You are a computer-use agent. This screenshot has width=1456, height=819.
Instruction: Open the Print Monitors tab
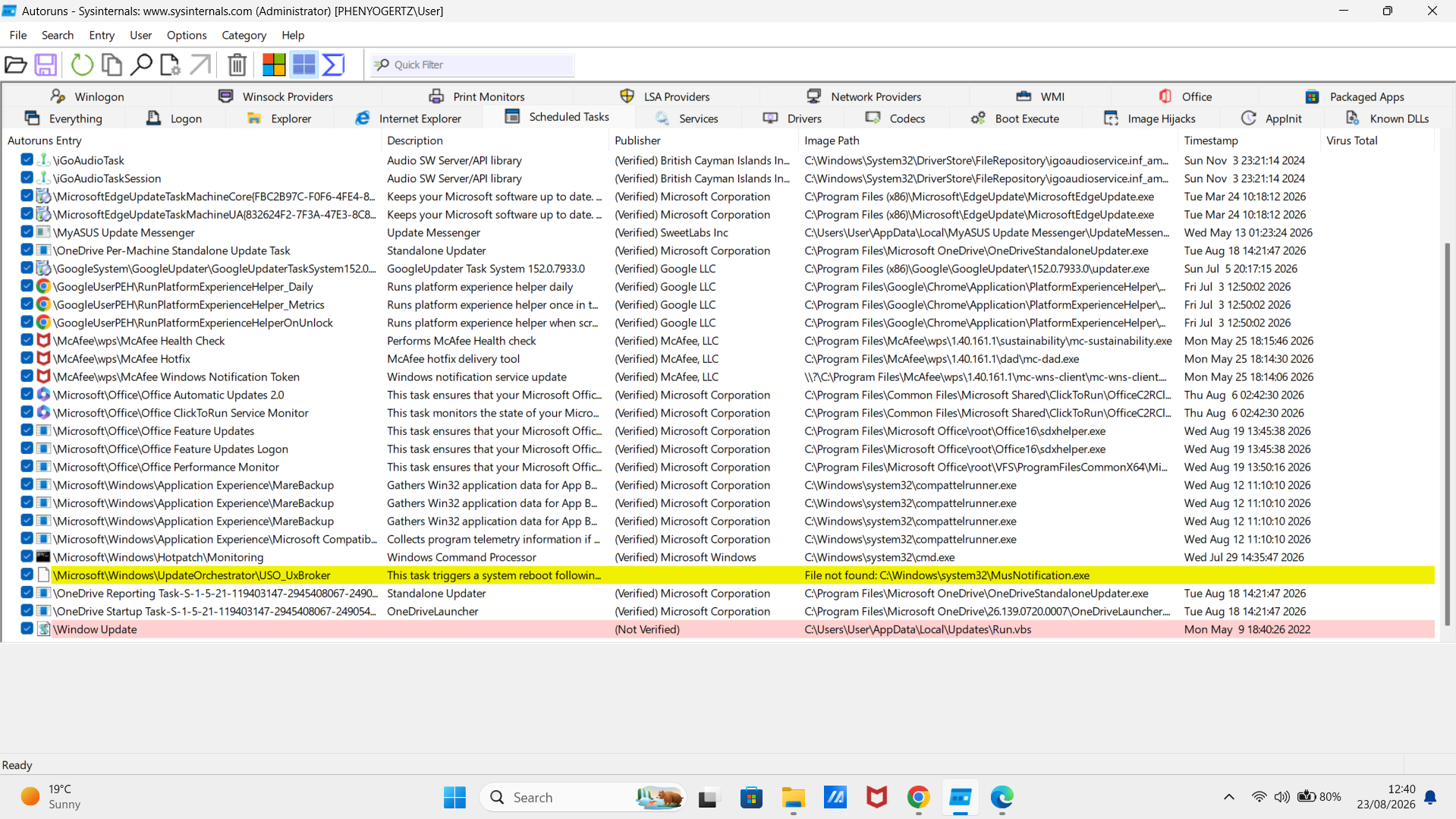click(477, 96)
